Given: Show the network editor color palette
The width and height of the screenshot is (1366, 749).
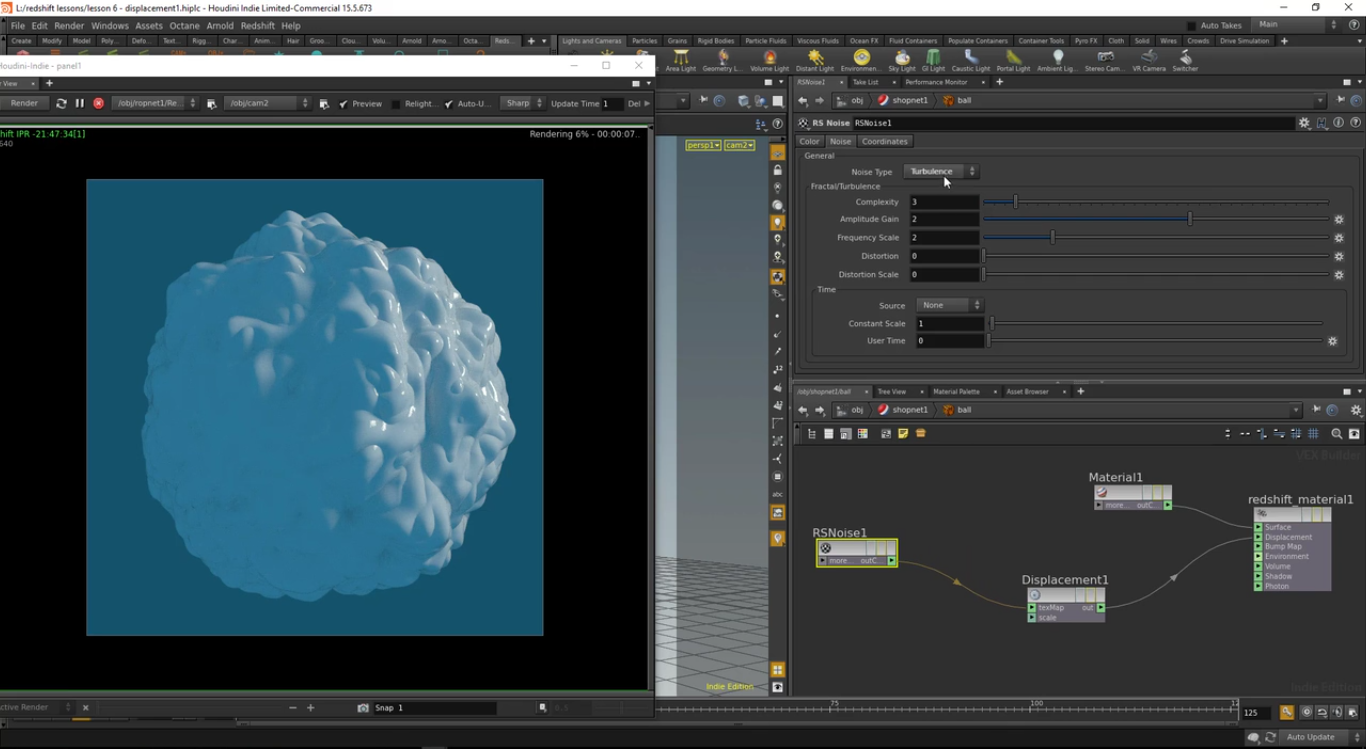Looking at the screenshot, I should [x=863, y=434].
